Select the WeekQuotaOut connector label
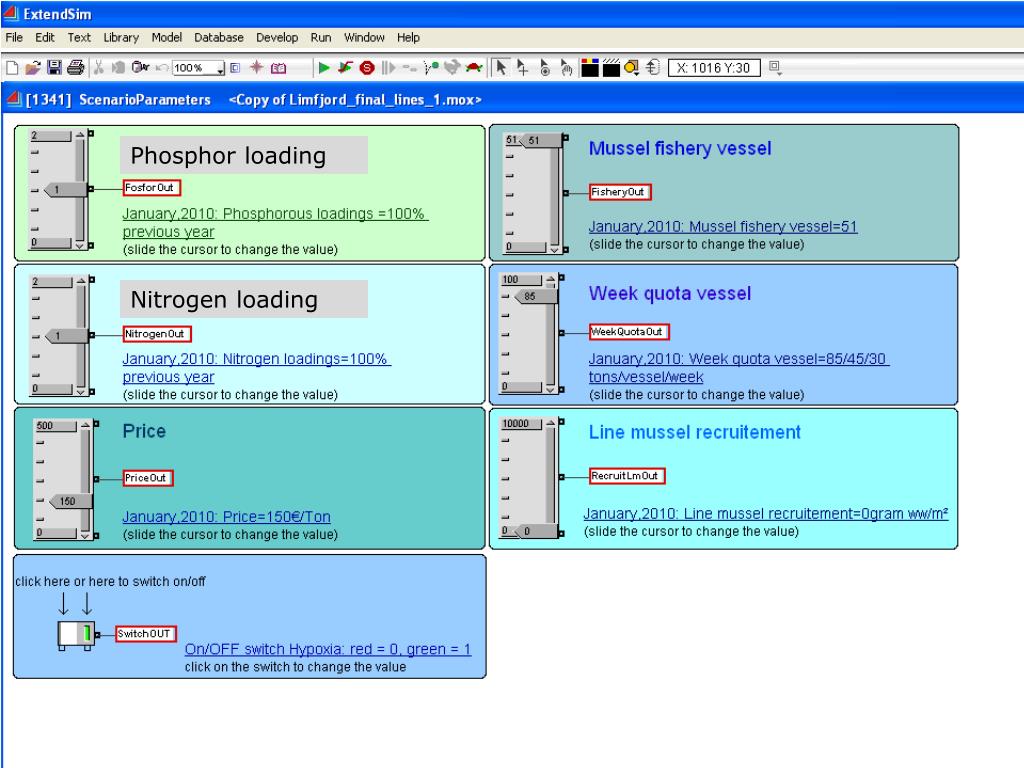 coord(629,332)
